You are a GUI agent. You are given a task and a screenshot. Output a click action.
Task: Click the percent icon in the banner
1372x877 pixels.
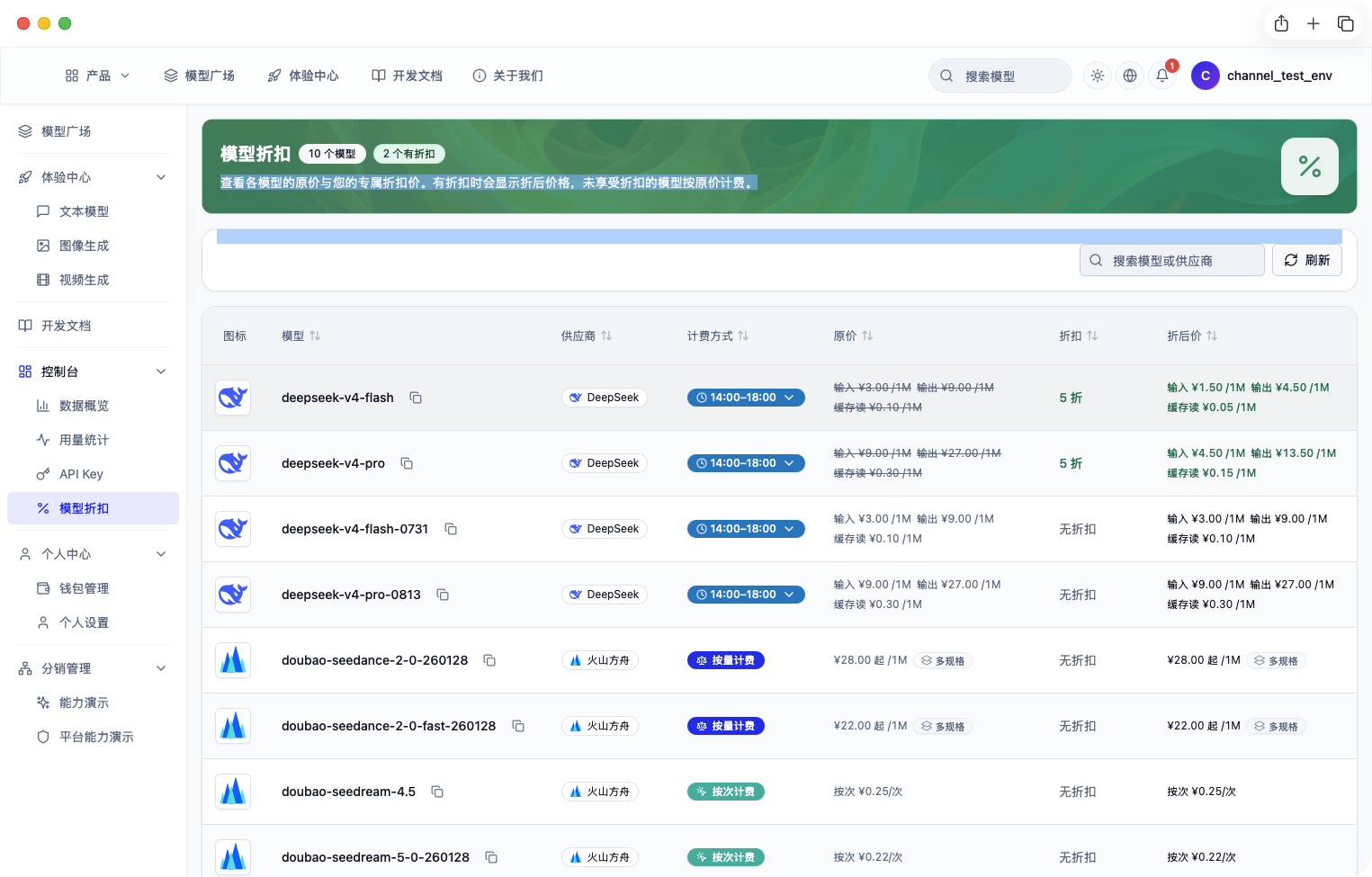click(1310, 166)
